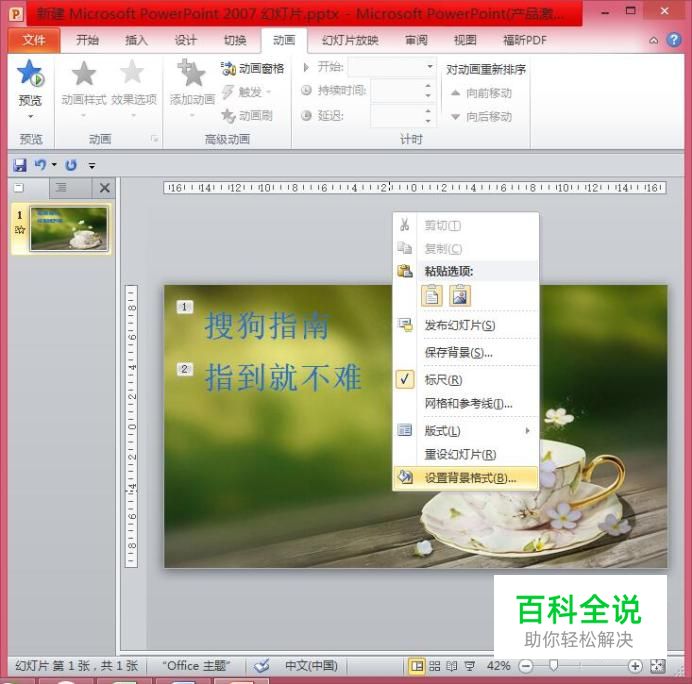Image resolution: width=692 pixels, height=684 pixels.
Task: Switch to the Review (审阅) tab
Action: (416, 41)
